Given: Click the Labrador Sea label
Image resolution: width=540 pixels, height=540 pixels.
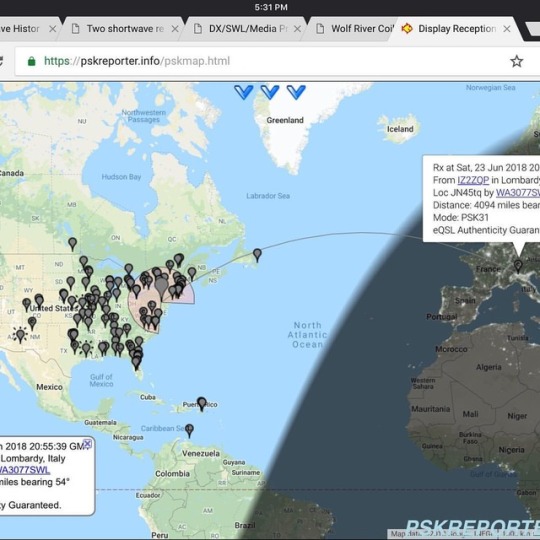Looking at the screenshot, I should 268,196.
